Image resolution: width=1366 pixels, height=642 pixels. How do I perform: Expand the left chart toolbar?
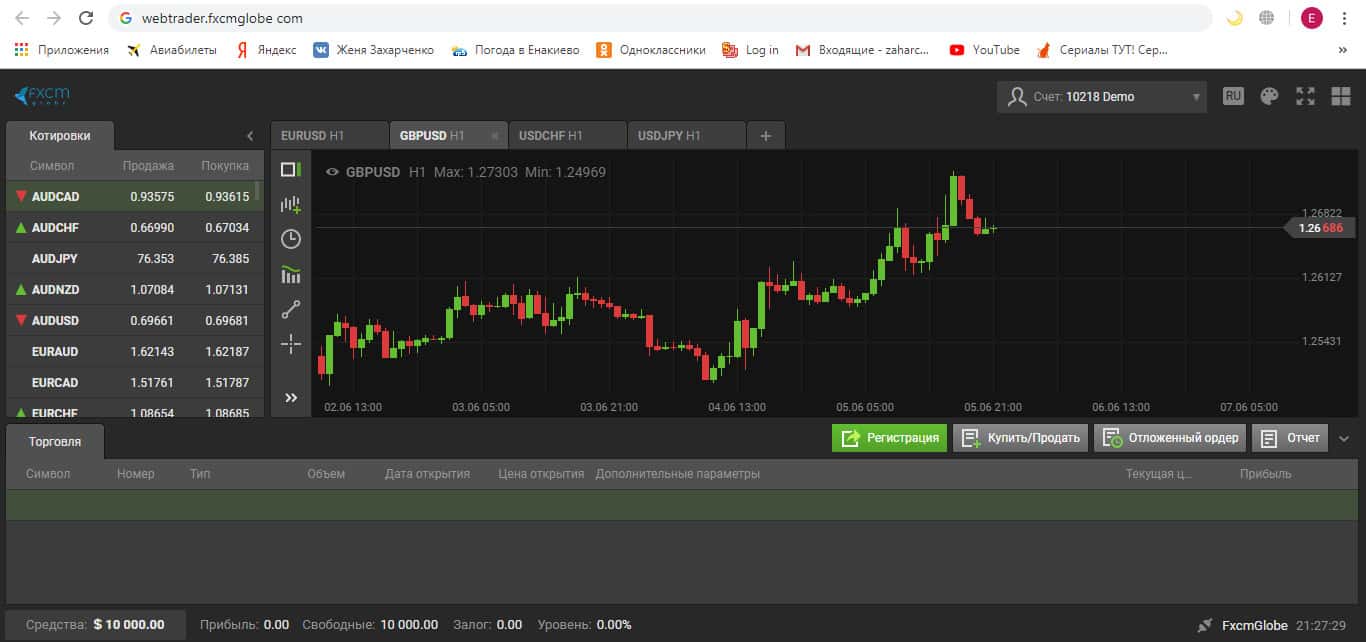[291, 398]
